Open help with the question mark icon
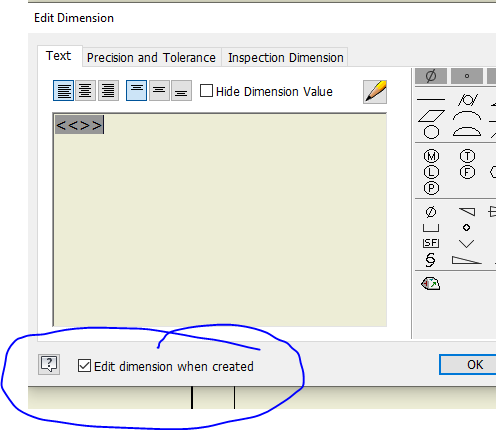This screenshot has width=496, height=430. [49, 364]
